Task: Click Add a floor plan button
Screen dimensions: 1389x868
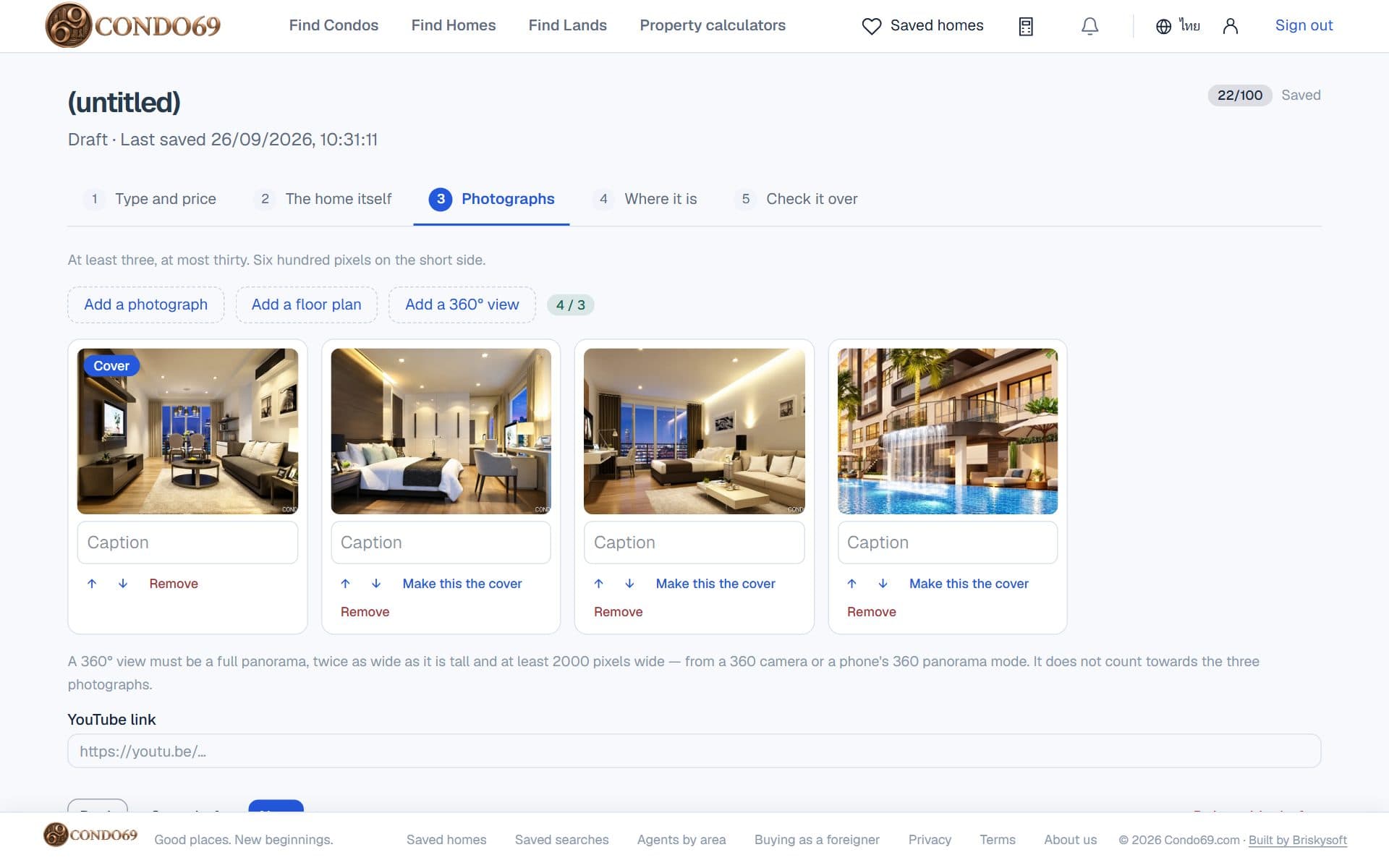Action: [x=307, y=305]
